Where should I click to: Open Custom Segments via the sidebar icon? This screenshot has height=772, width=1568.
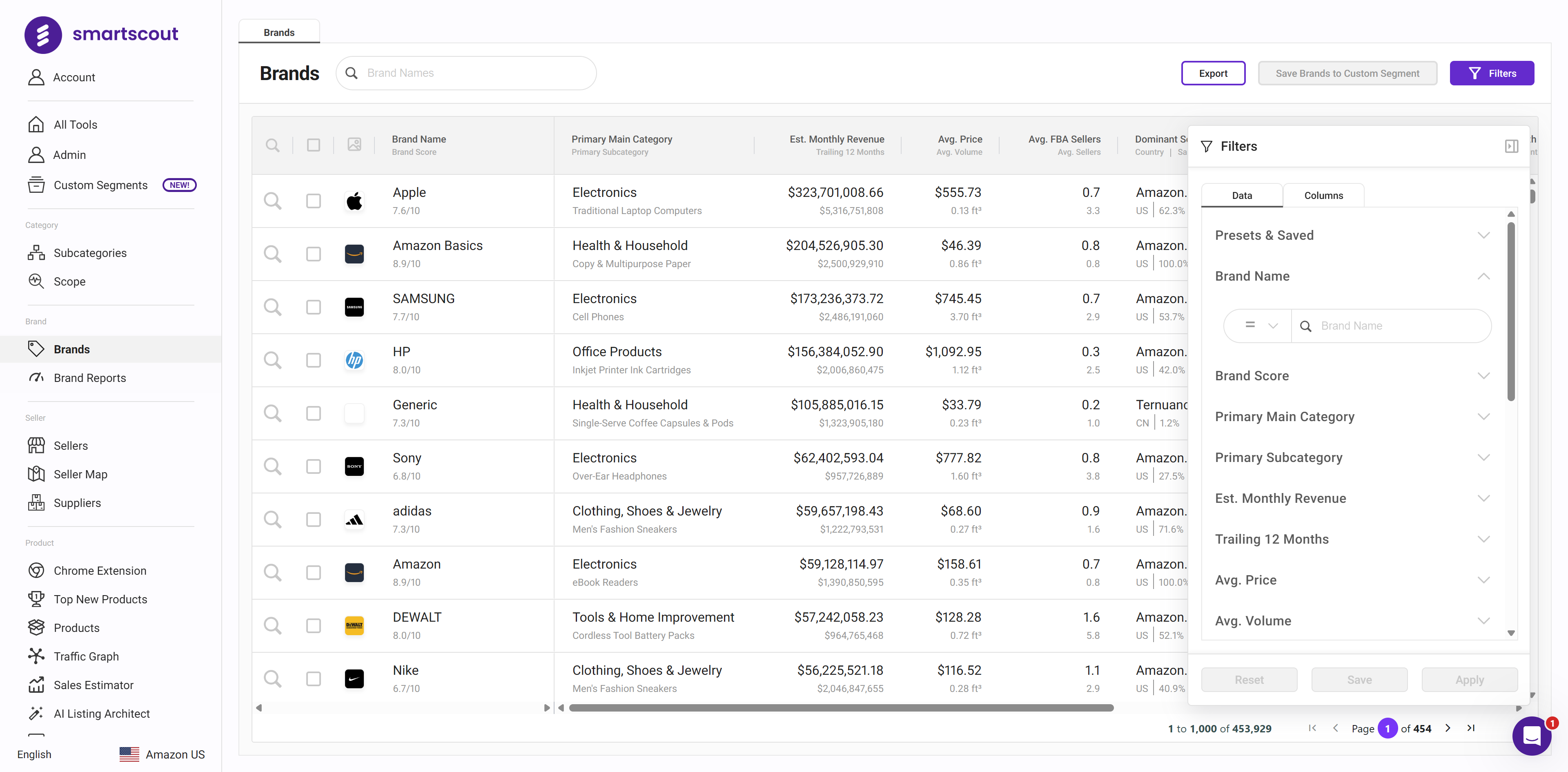36,185
